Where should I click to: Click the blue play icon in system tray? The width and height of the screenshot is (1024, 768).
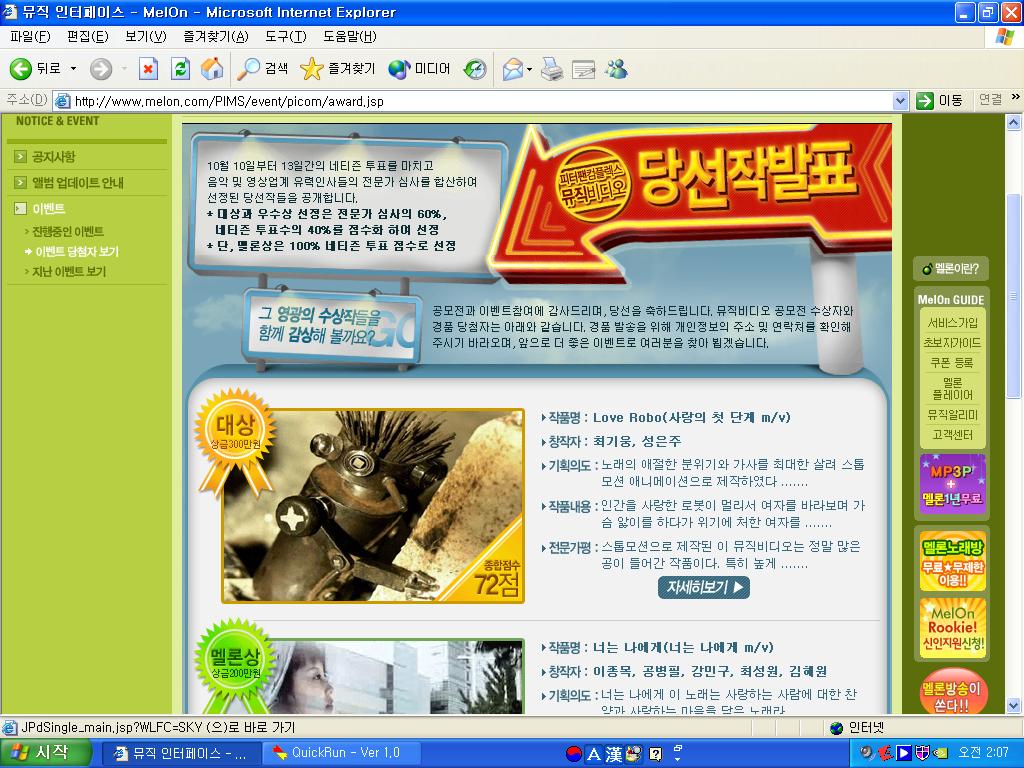[904, 754]
